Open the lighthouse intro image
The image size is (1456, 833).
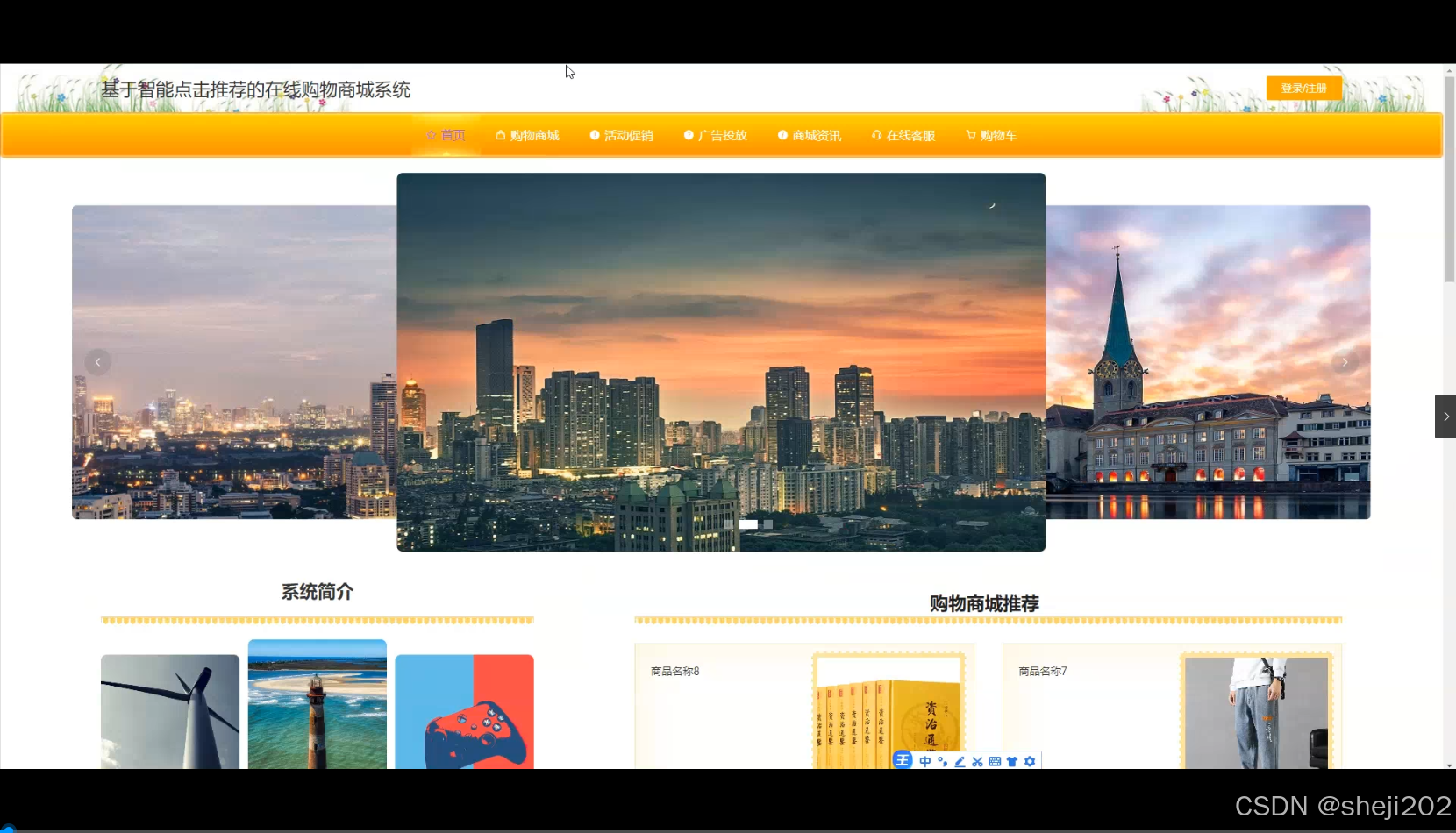[318, 704]
